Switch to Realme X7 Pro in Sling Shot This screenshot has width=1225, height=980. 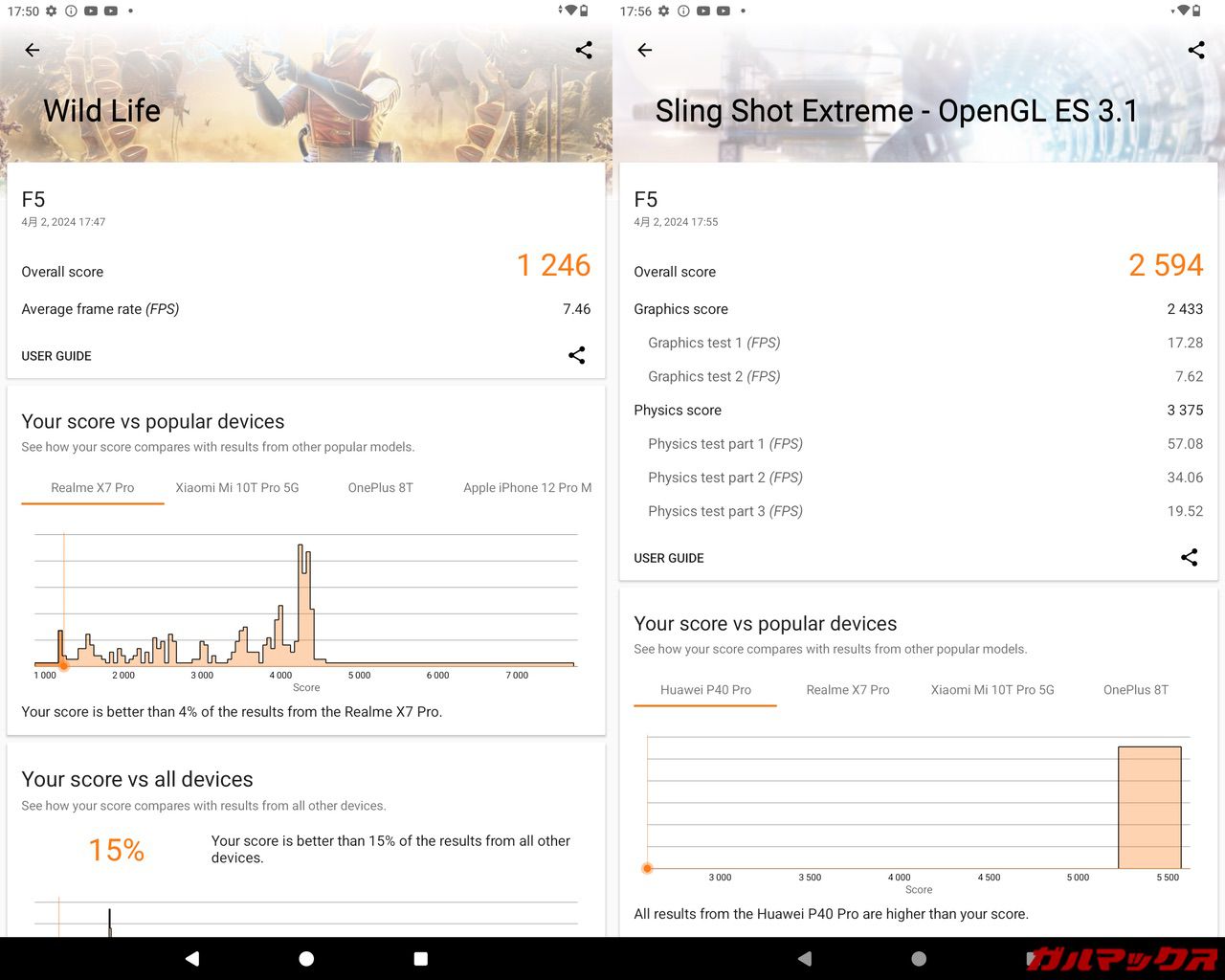pyautogui.click(x=848, y=690)
